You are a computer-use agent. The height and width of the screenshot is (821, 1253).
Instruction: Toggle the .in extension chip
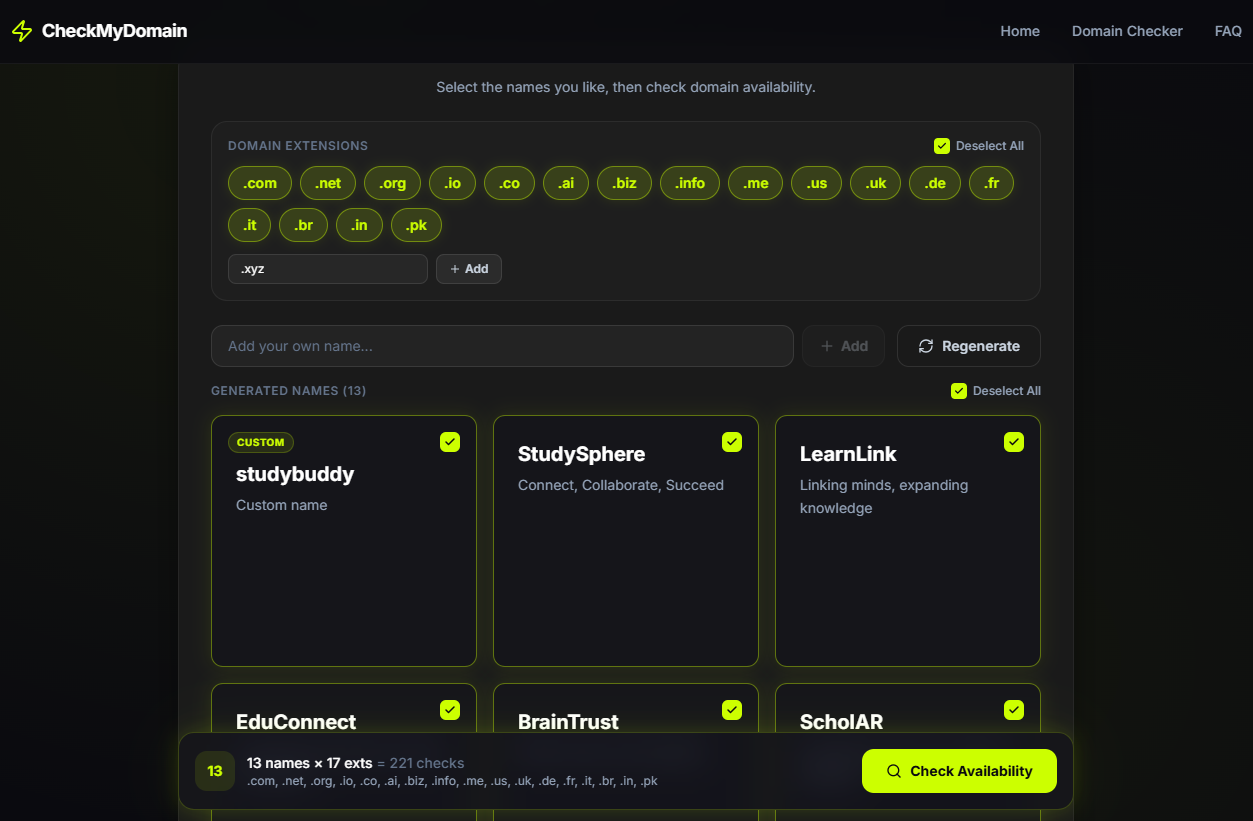(x=359, y=225)
